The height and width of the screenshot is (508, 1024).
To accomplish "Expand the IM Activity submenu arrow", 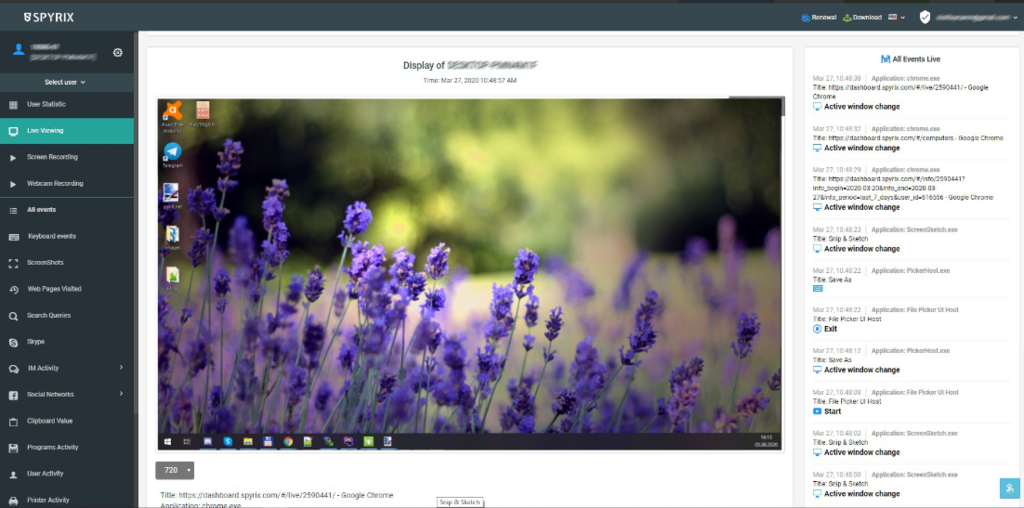I will pos(121,368).
